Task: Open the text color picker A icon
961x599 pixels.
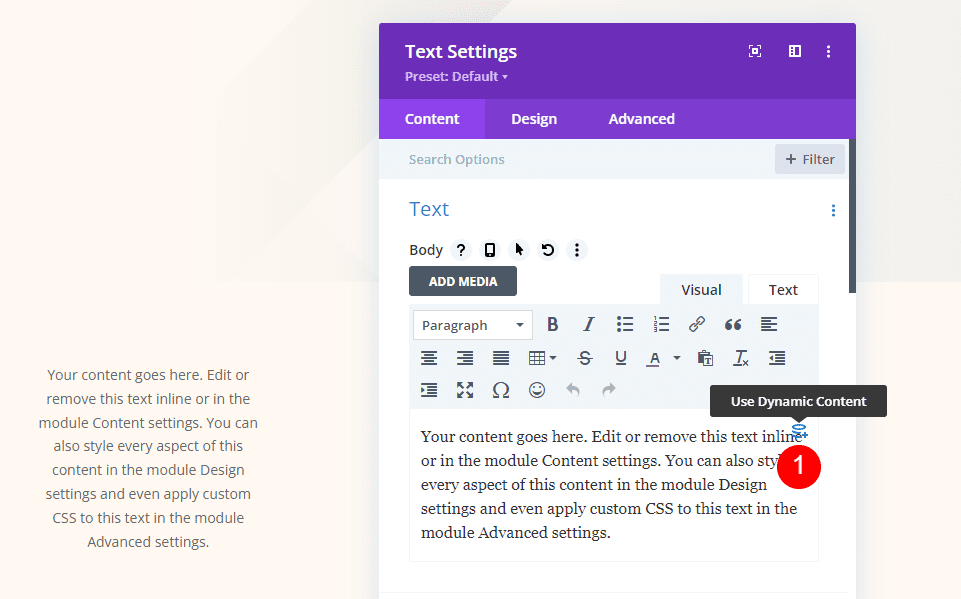Action: click(x=655, y=358)
